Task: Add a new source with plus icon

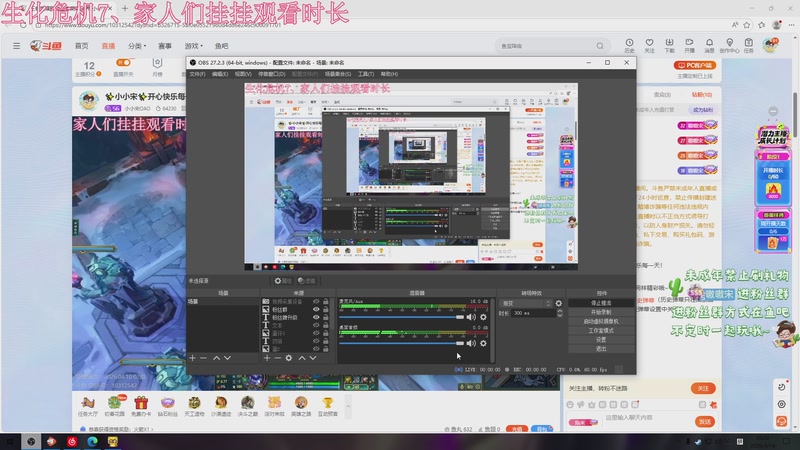Action: point(267,358)
